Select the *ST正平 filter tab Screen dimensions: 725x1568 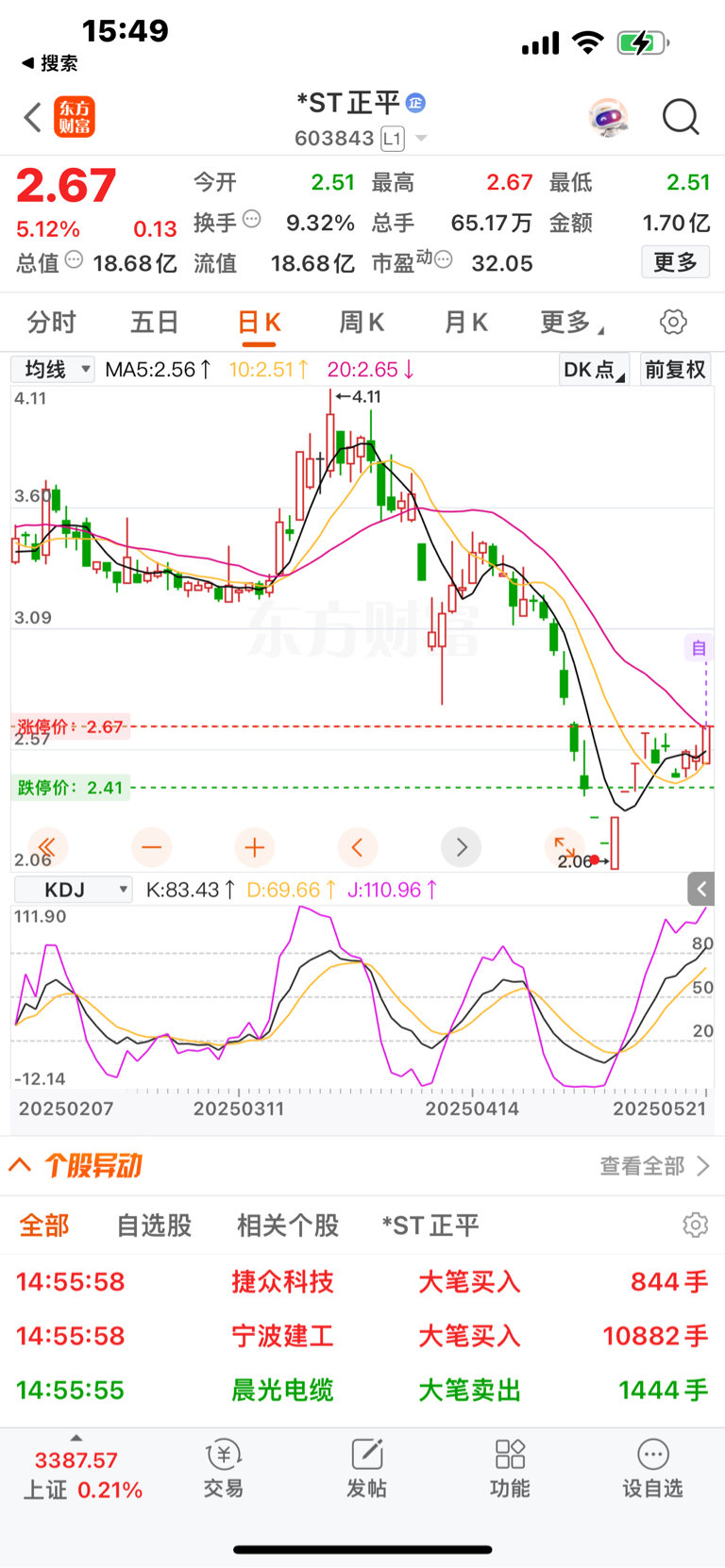tap(430, 1225)
